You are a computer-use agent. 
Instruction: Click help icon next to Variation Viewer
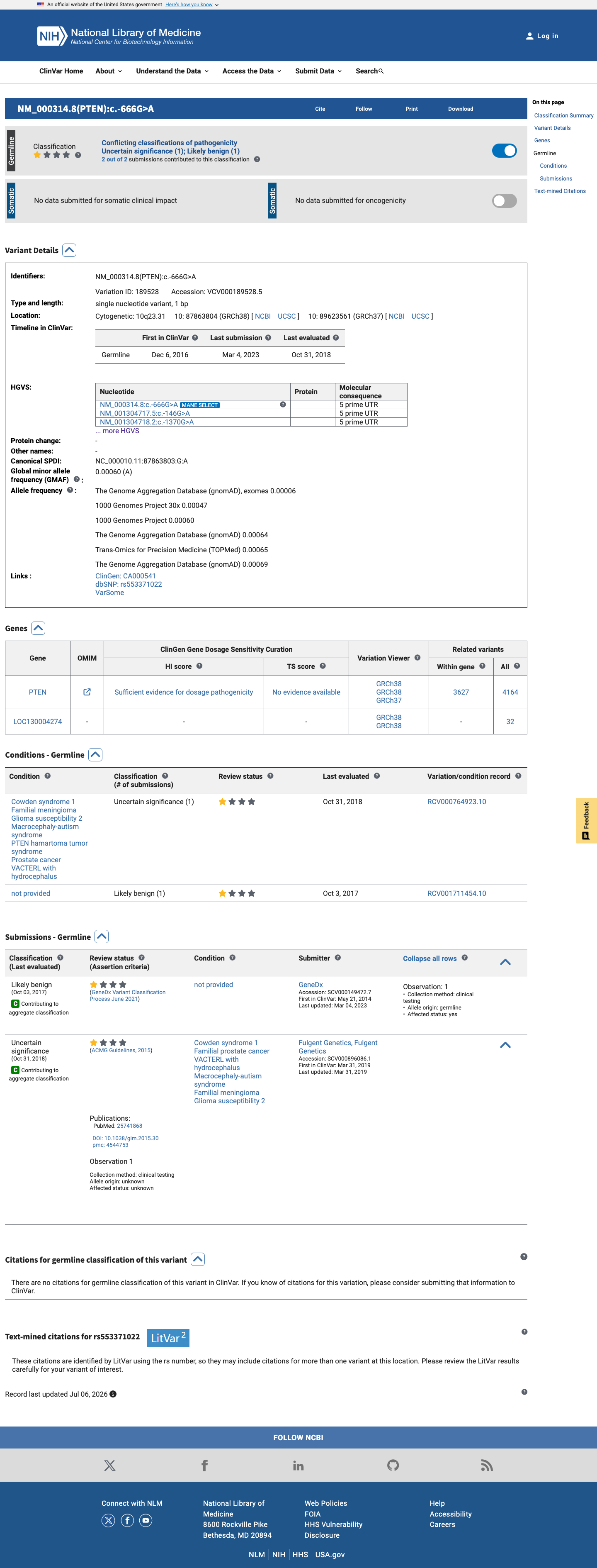pyautogui.click(x=417, y=657)
